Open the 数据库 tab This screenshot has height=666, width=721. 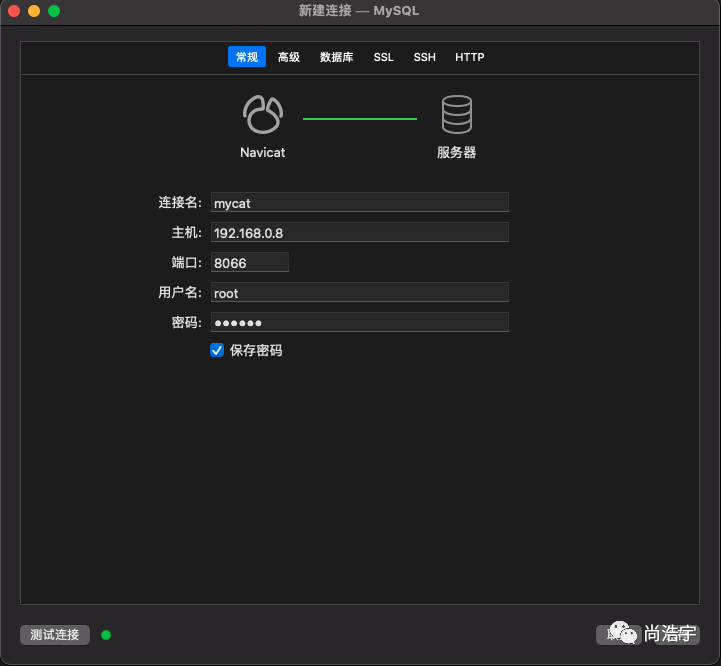click(x=337, y=57)
